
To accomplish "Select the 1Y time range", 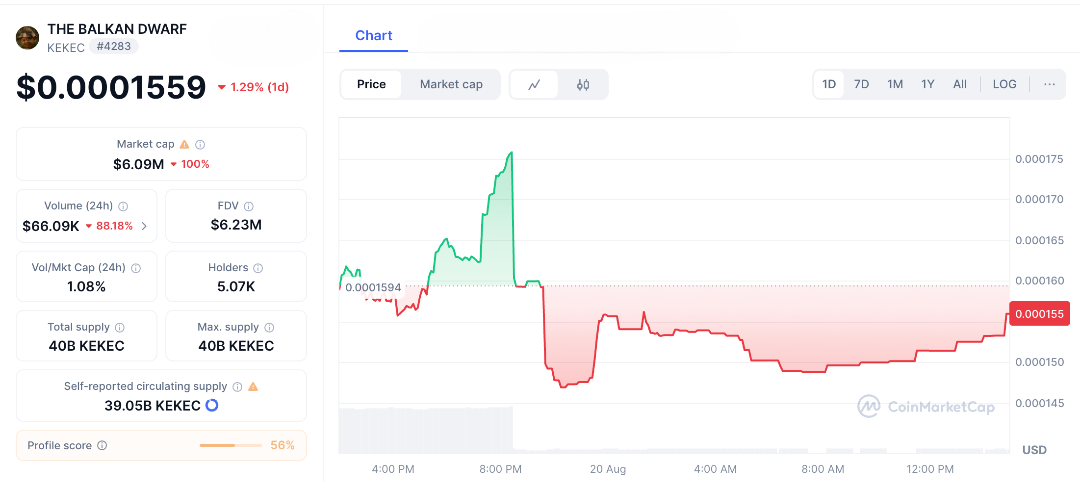I will (x=928, y=84).
